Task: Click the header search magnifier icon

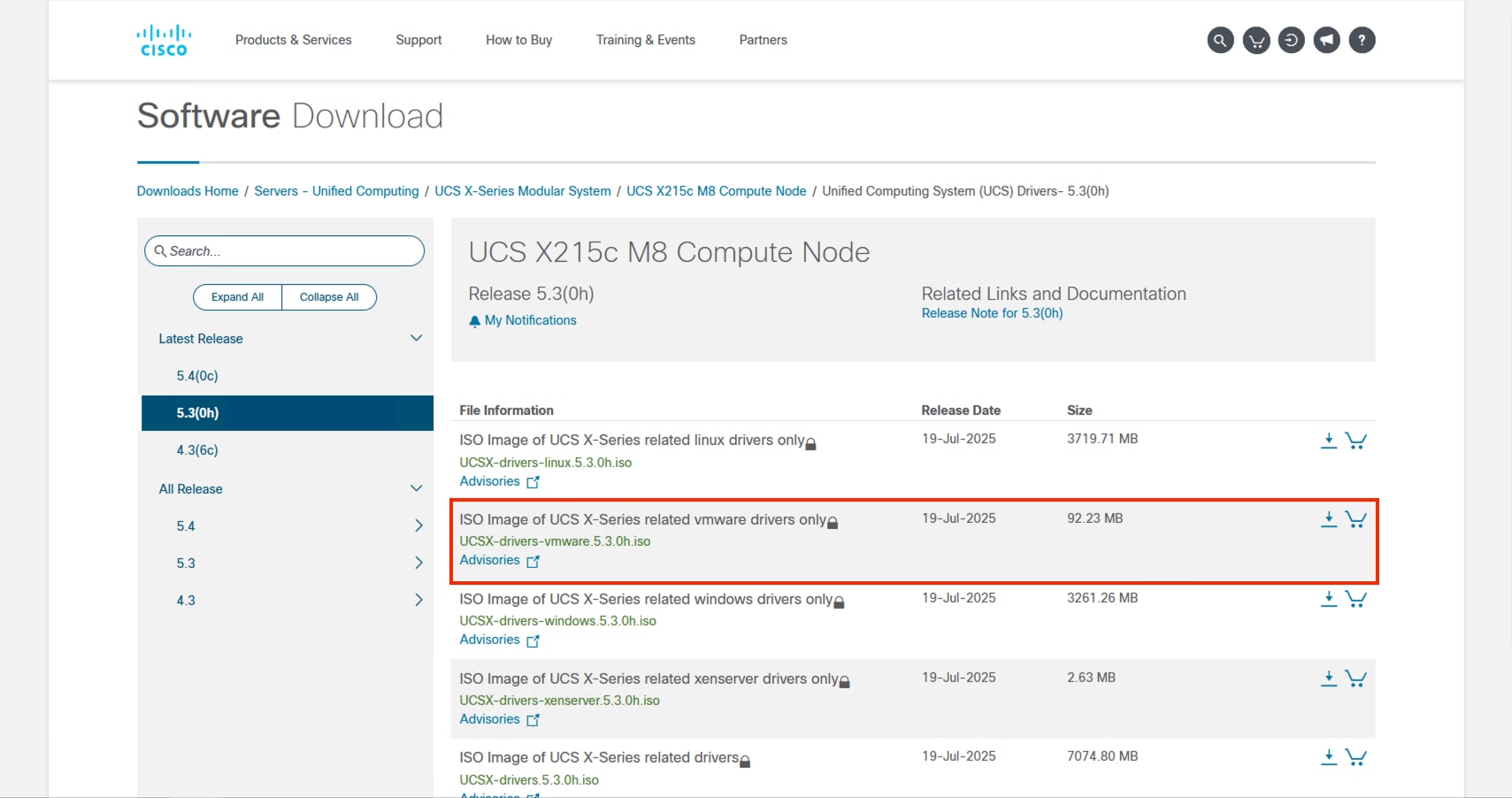Action: point(1220,40)
